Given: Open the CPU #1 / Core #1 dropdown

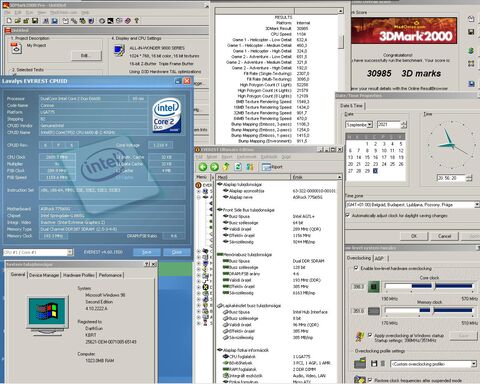Looking at the screenshot, I should click(x=70, y=252).
